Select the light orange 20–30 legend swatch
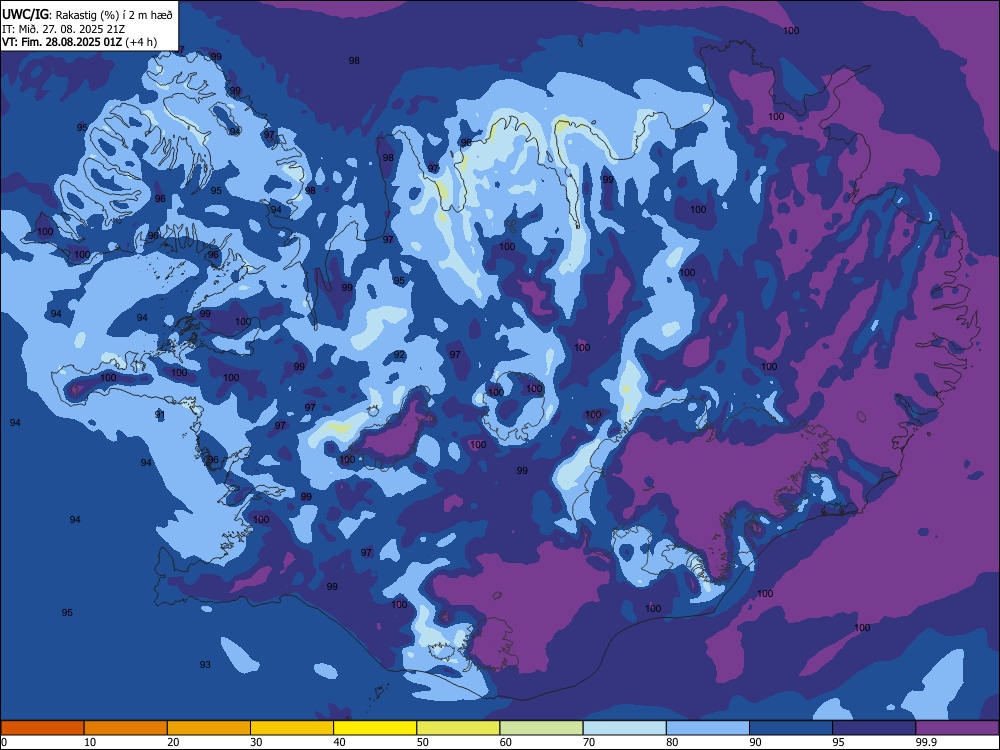Viewport: 1000px width, 750px height. (209, 728)
